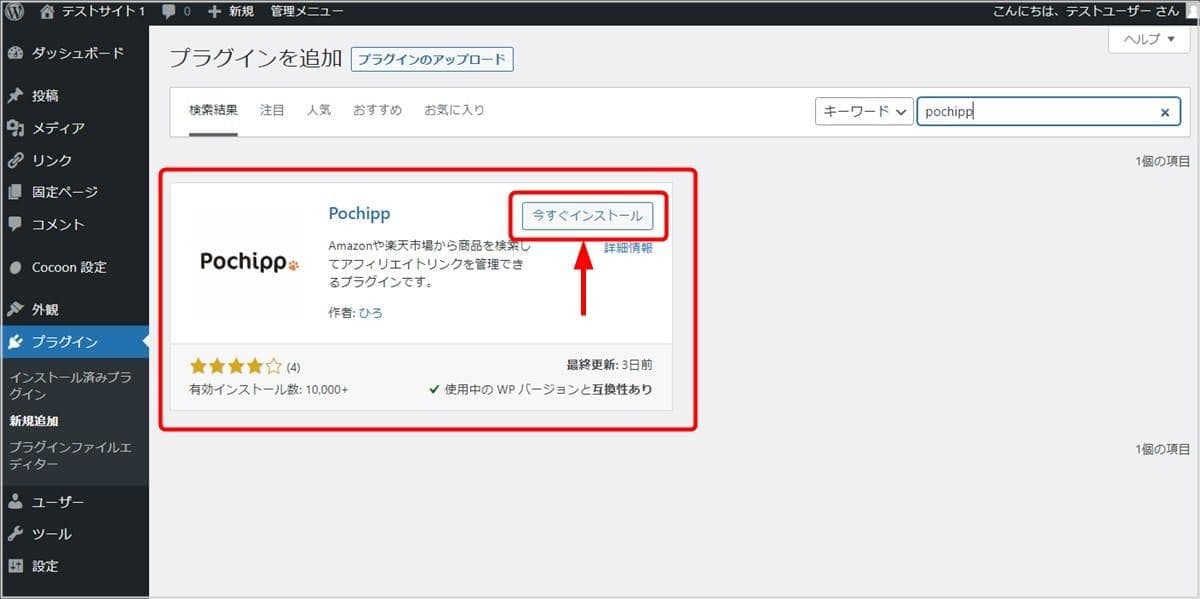Click the star rating of Pochipp
The image size is (1200, 599).
[x=236, y=366]
